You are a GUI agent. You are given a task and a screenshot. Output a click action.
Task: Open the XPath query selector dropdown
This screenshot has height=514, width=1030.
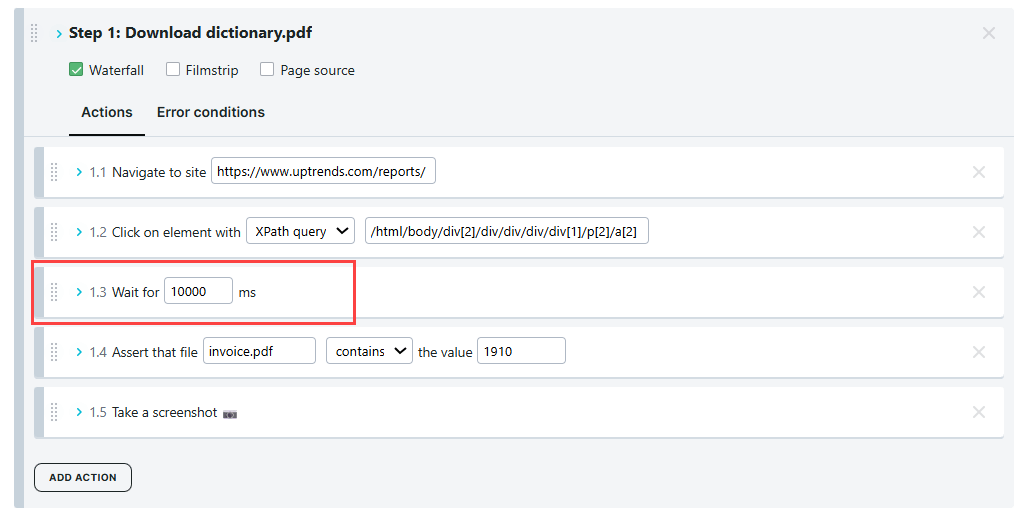pos(301,231)
